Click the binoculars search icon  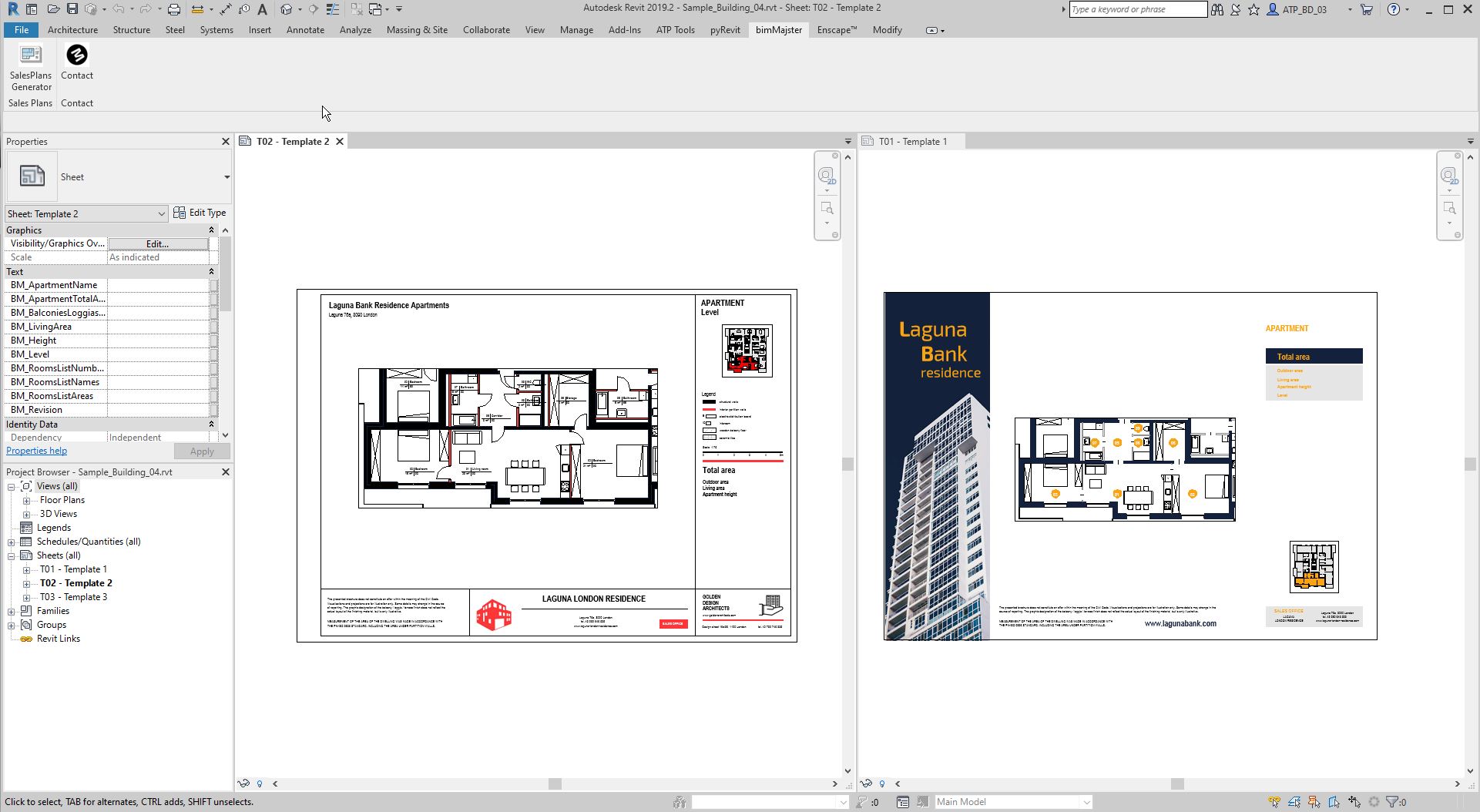click(x=1217, y=9)
